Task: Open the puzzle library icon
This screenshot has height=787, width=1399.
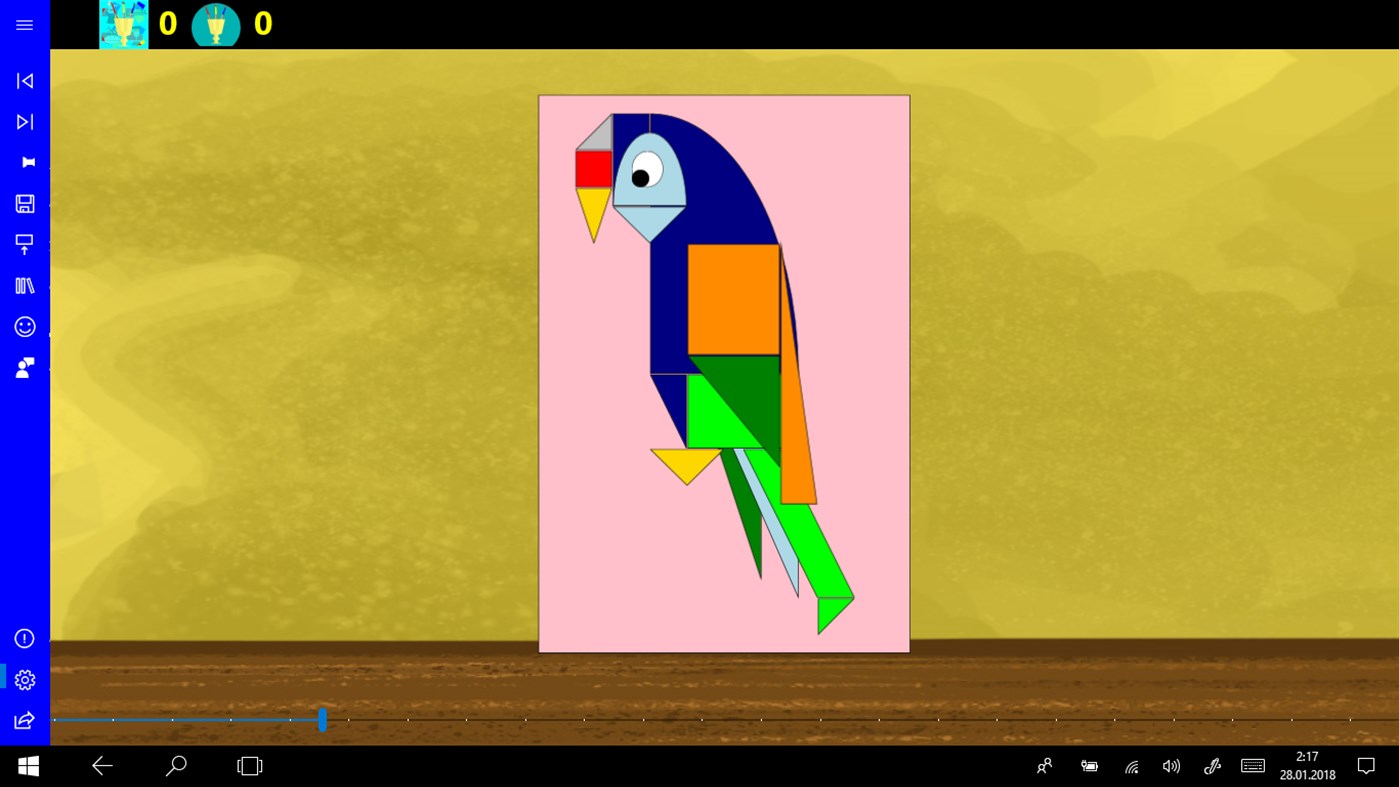Action: click(24, 285)
